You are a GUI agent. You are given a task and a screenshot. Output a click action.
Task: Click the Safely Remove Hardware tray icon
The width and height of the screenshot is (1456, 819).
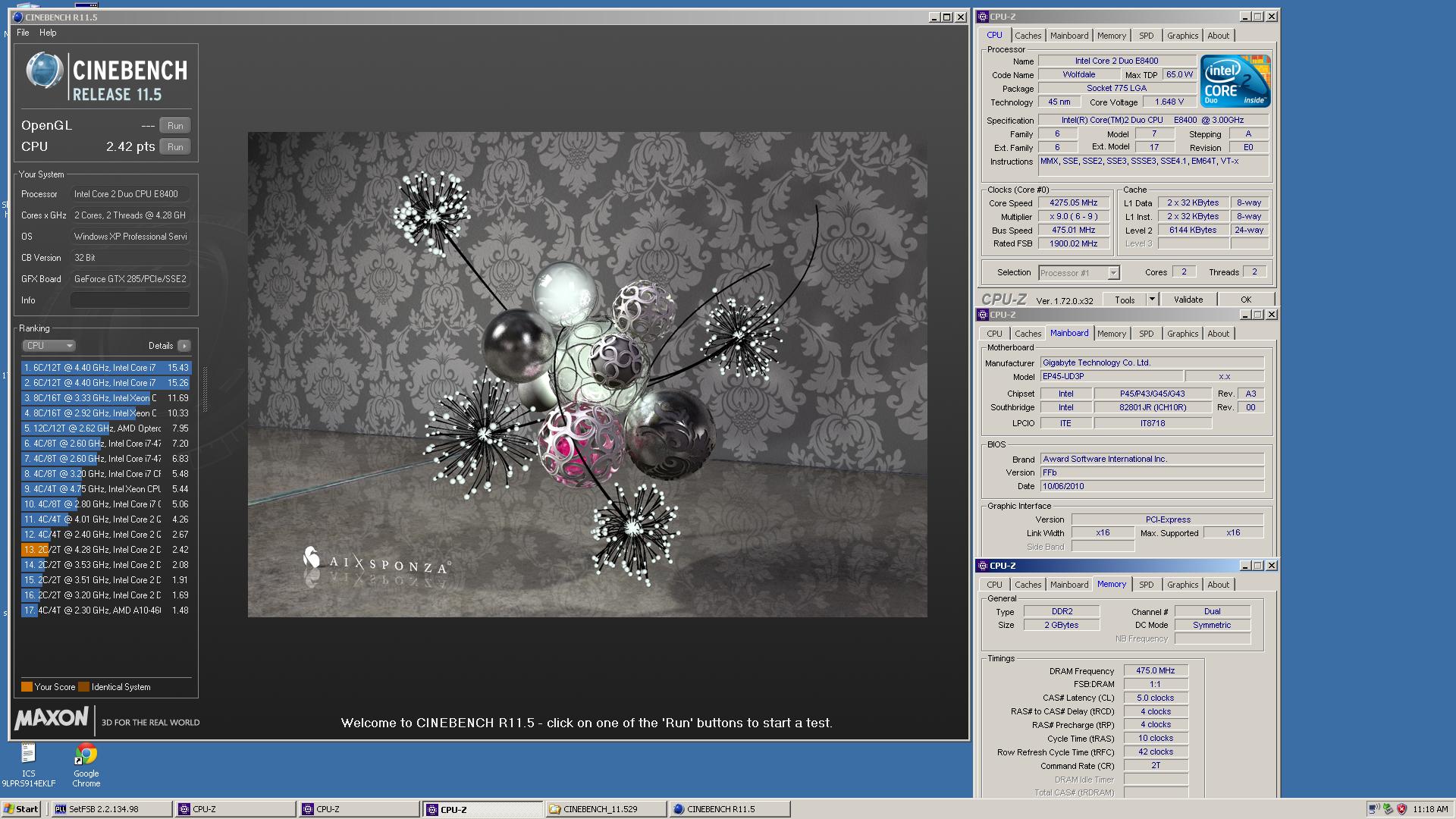pyautogui.click(x=1388, y=809)
